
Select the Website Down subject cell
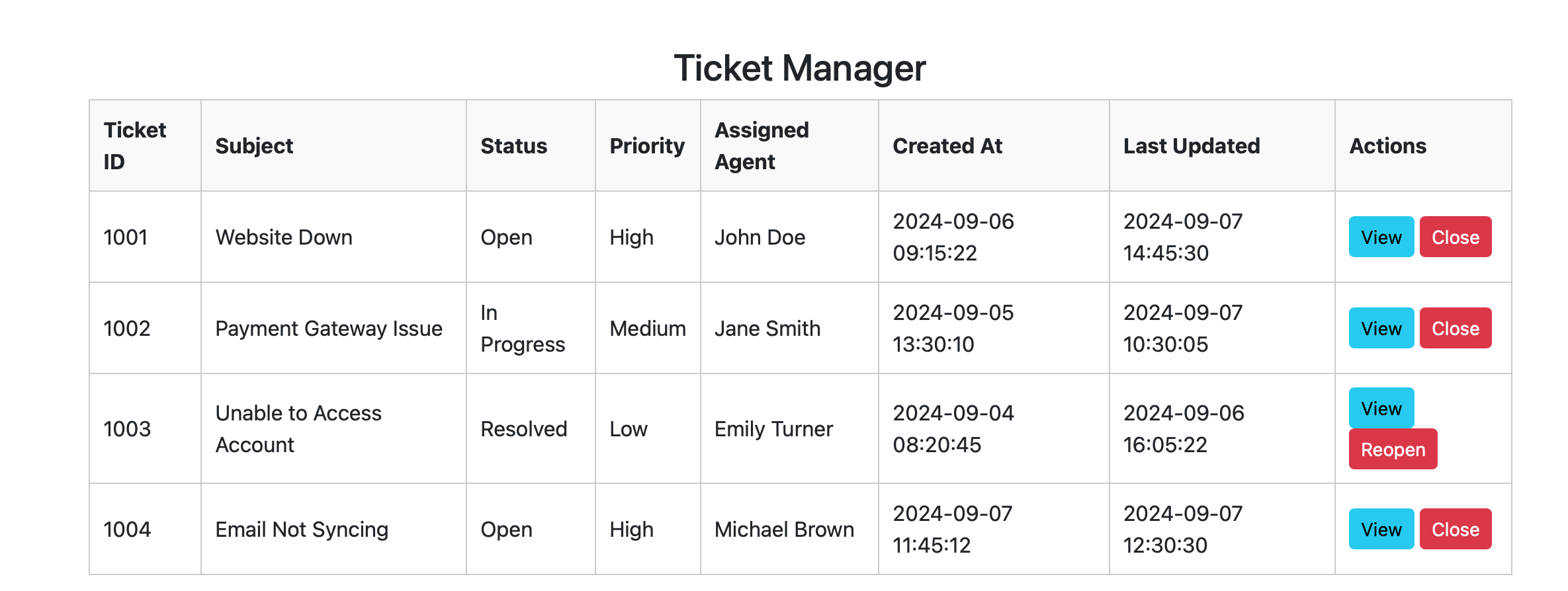tap(284, 237)
